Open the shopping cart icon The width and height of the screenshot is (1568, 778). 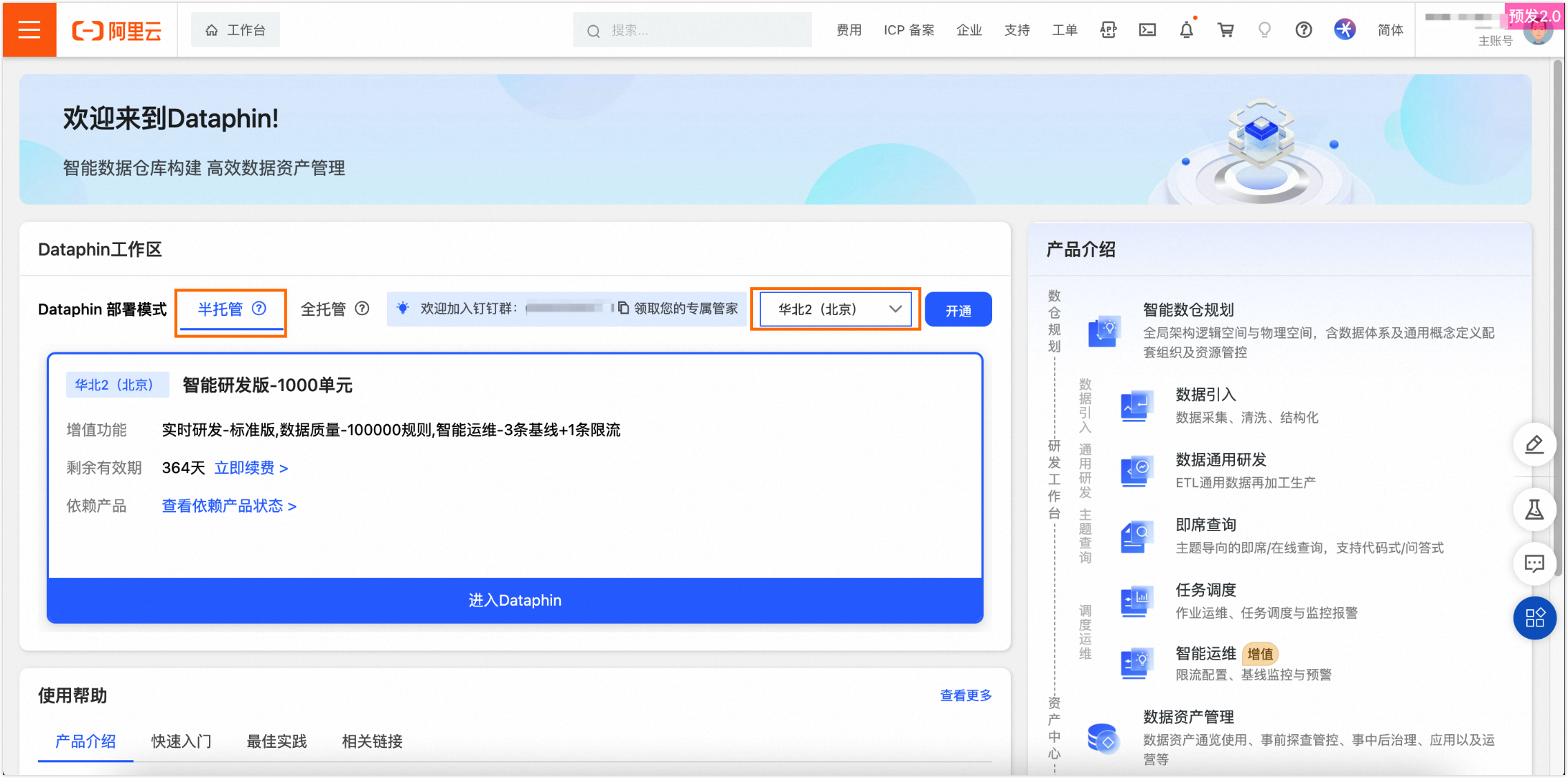[x=1226, y=30]
